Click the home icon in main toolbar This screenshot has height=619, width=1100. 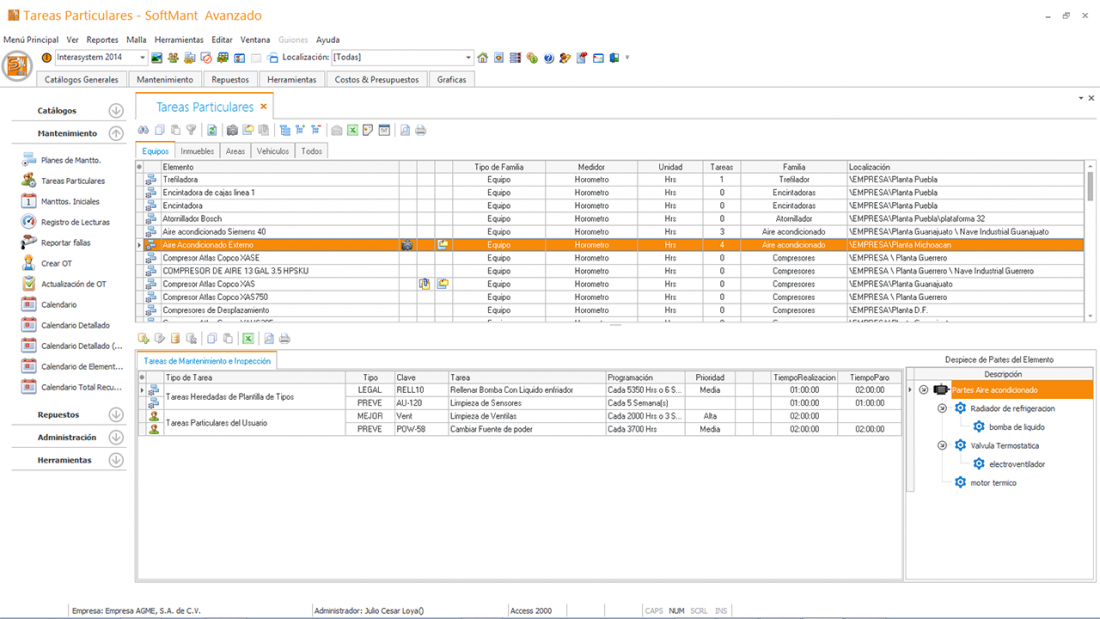point(483,58)
